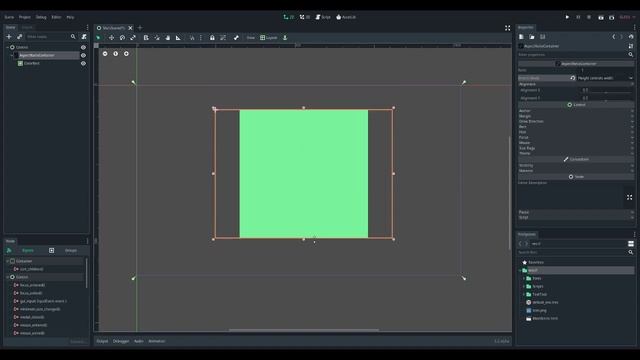Click the View button in viewport toolbar
The width and height of the screenshot is (640, 360).
[x=251, y=38]
